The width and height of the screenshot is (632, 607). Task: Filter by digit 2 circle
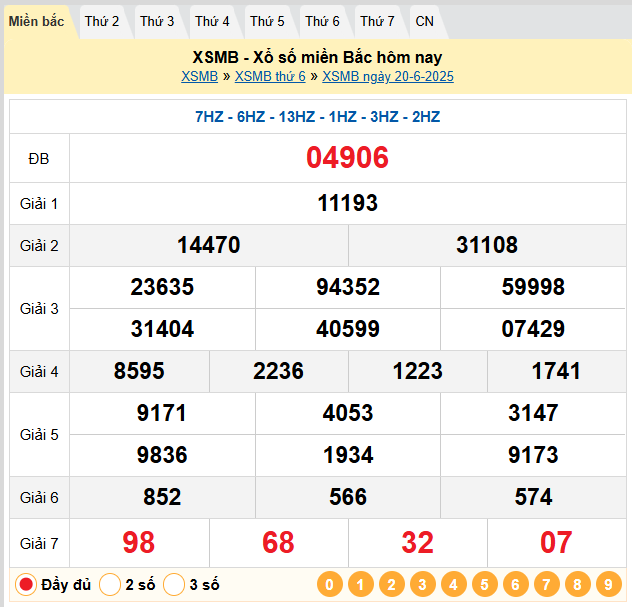[392, 584]
